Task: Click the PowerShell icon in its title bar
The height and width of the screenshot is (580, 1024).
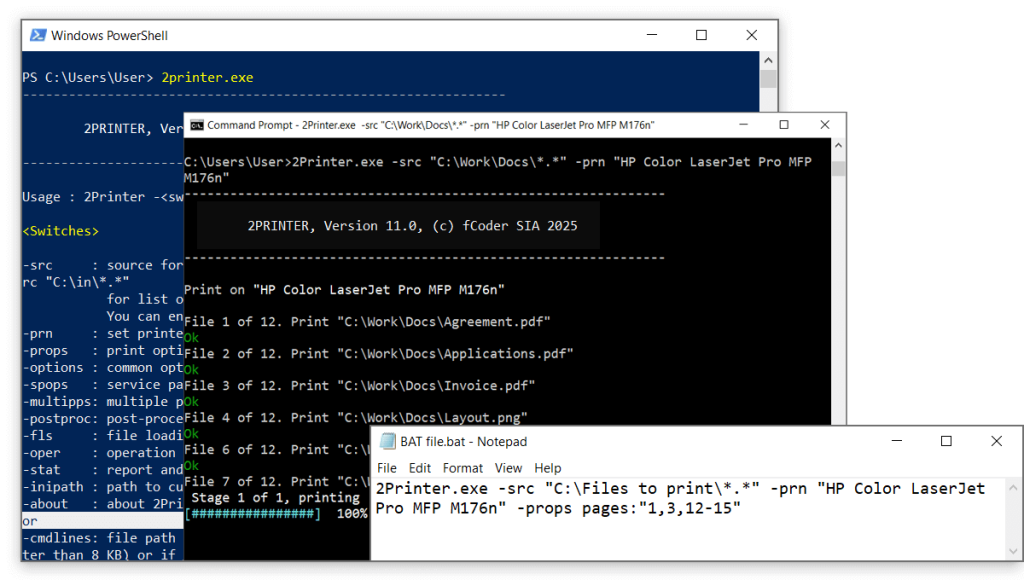Action: (x=37, y=34)
